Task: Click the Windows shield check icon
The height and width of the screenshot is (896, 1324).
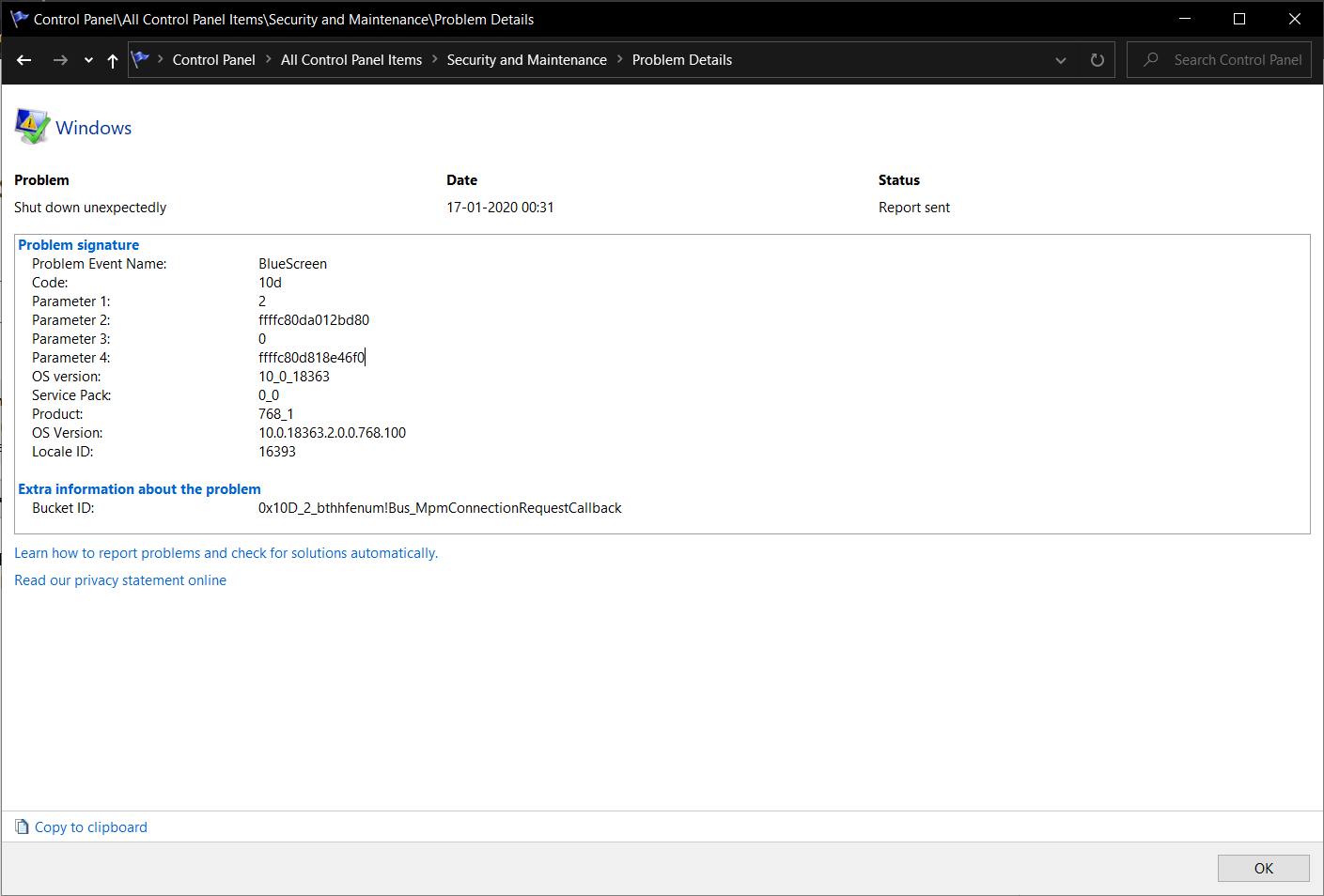Action: pyautogui.click(x=32, y=126)
